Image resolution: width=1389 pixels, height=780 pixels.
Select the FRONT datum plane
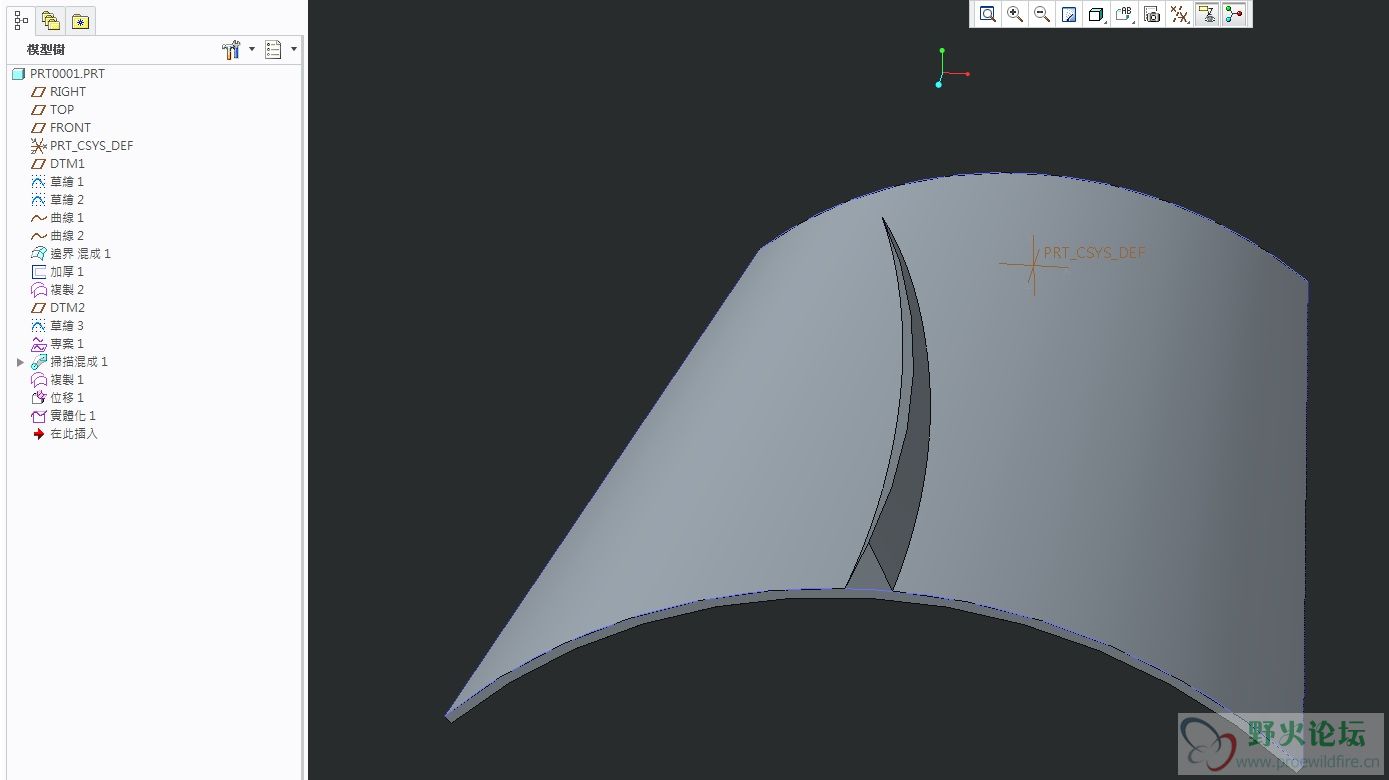tap(61, 128)
